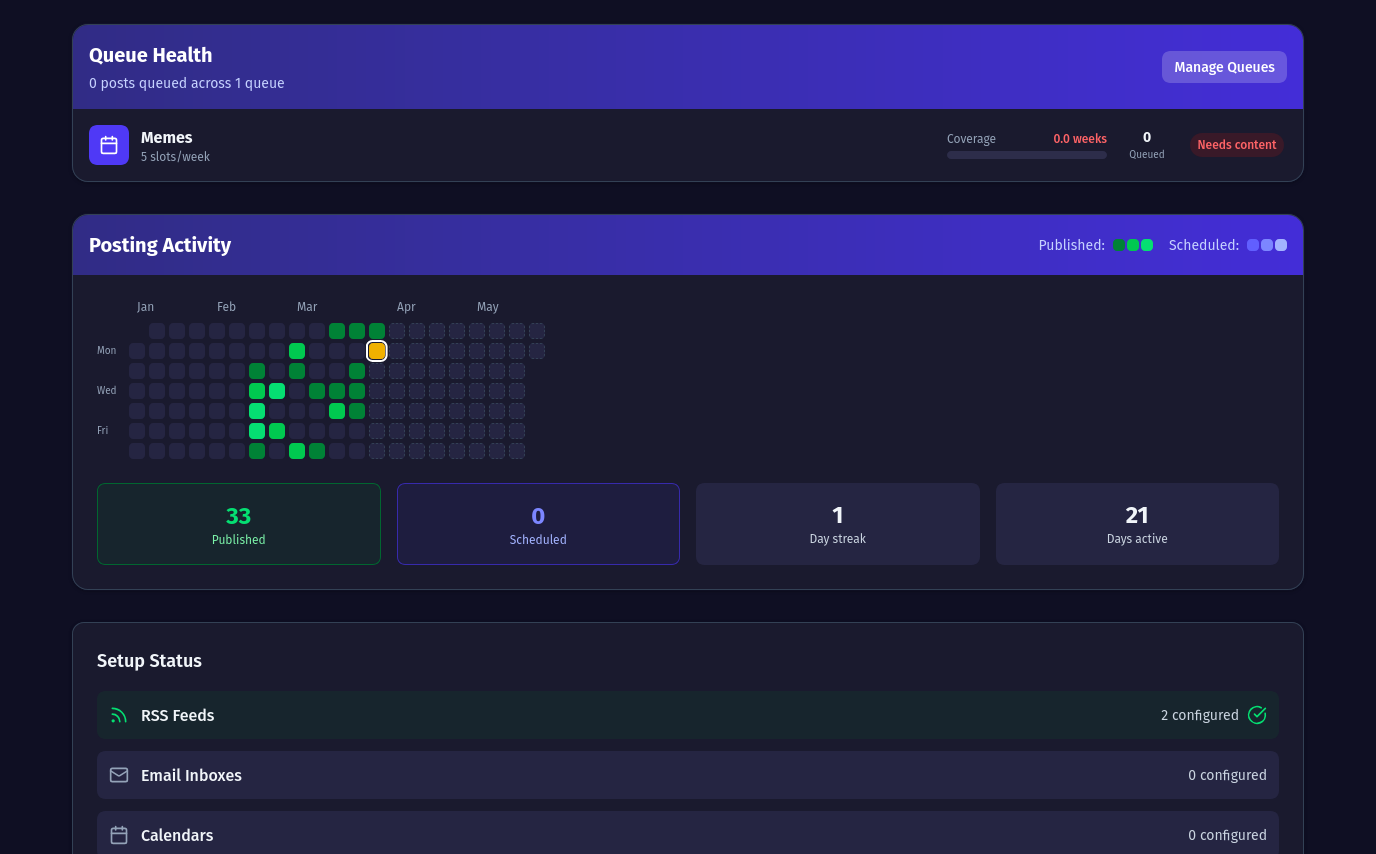Click the Setup Status heading
This screenshot has height=854, width=1376.
[149, 661]
